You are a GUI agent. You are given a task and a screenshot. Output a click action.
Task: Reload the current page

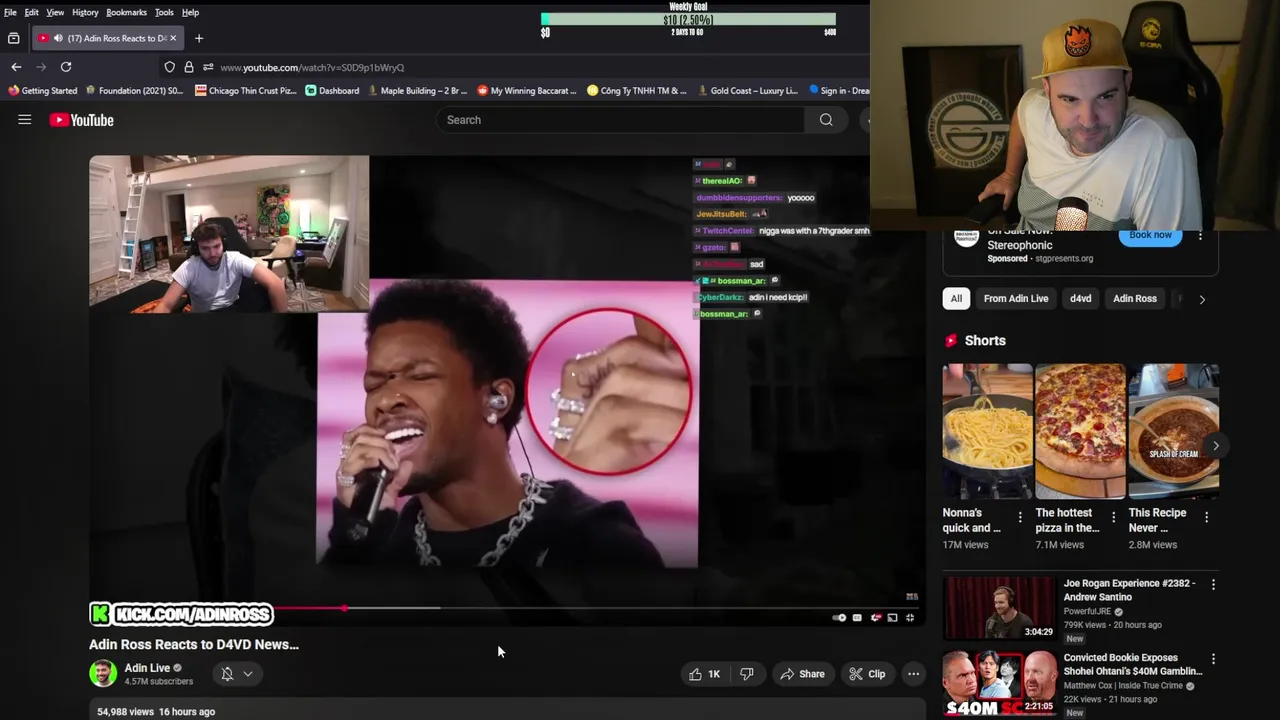66,67
